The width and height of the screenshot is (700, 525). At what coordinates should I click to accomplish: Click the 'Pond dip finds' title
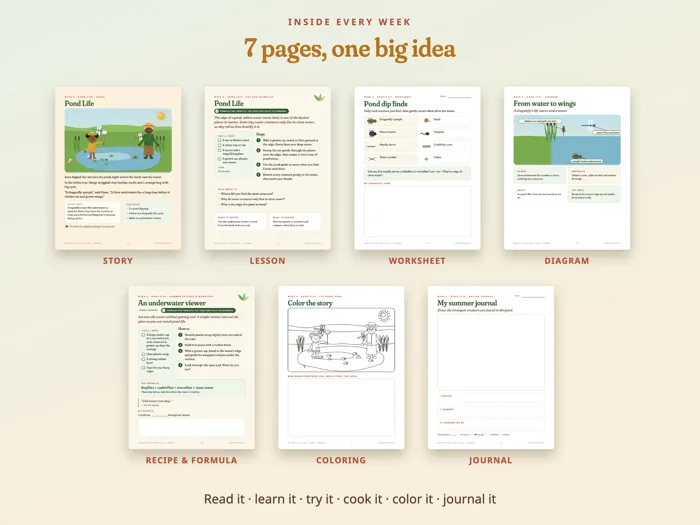click(x=386, y=104)
